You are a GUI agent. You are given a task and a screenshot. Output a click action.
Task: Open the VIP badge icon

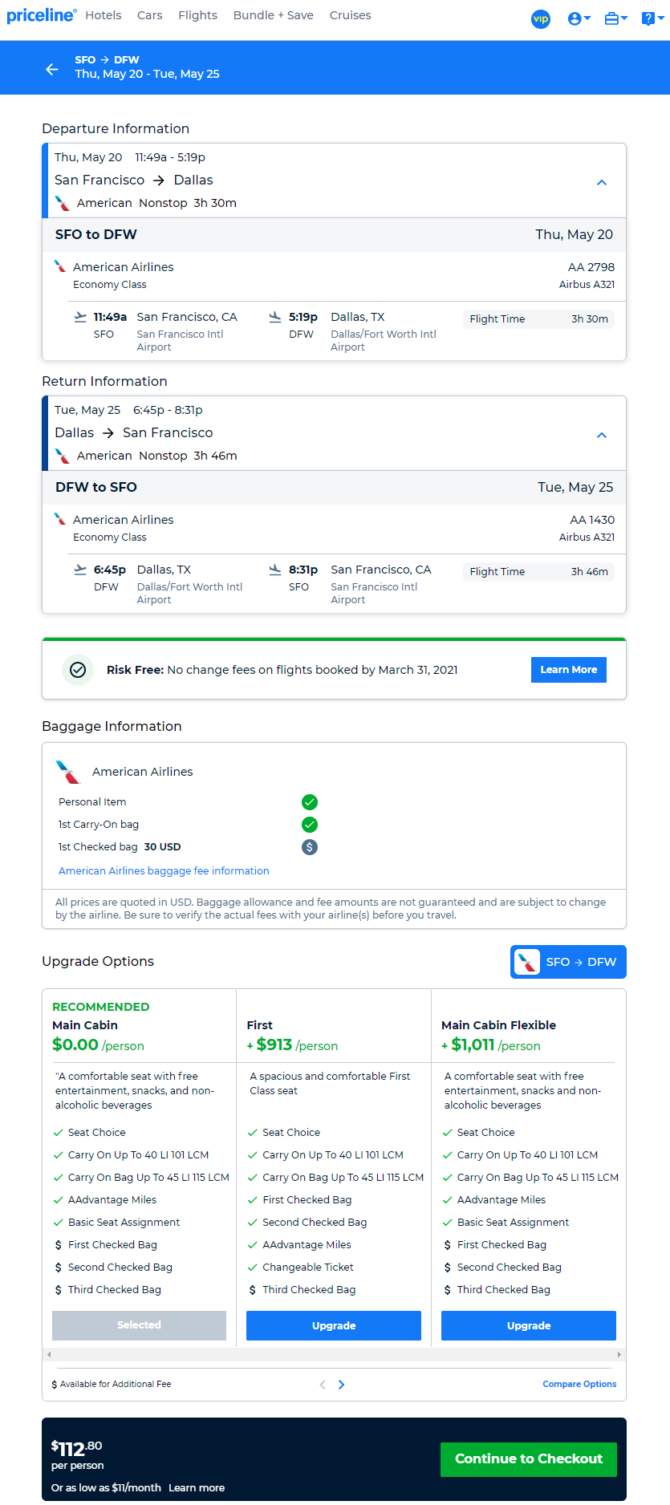(541, 19)
